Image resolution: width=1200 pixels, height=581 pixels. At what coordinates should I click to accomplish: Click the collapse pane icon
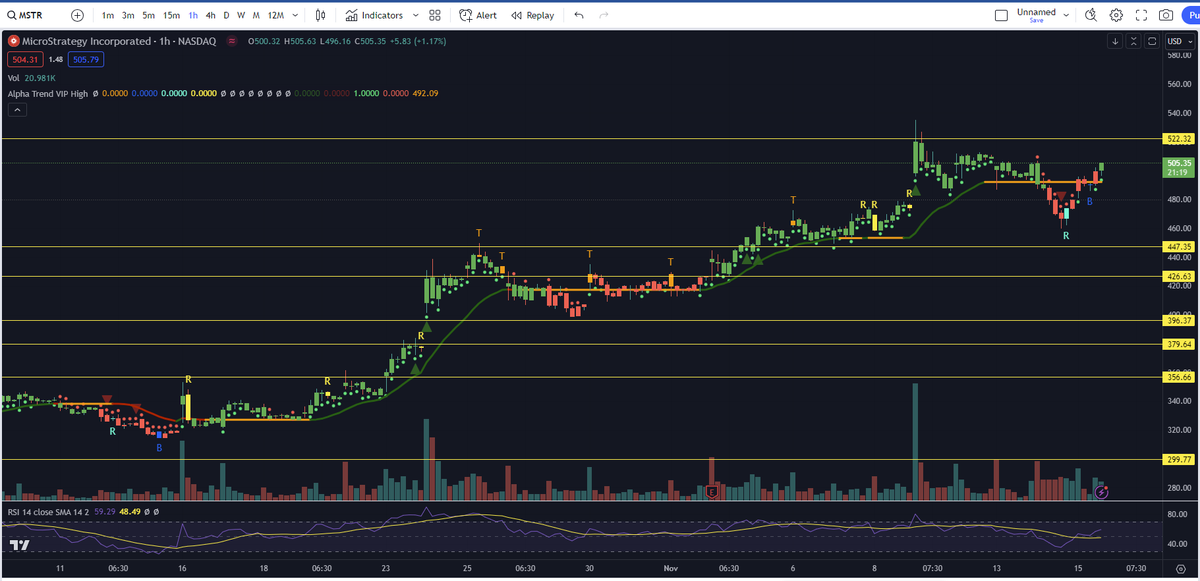click(x=1133, y=41)
